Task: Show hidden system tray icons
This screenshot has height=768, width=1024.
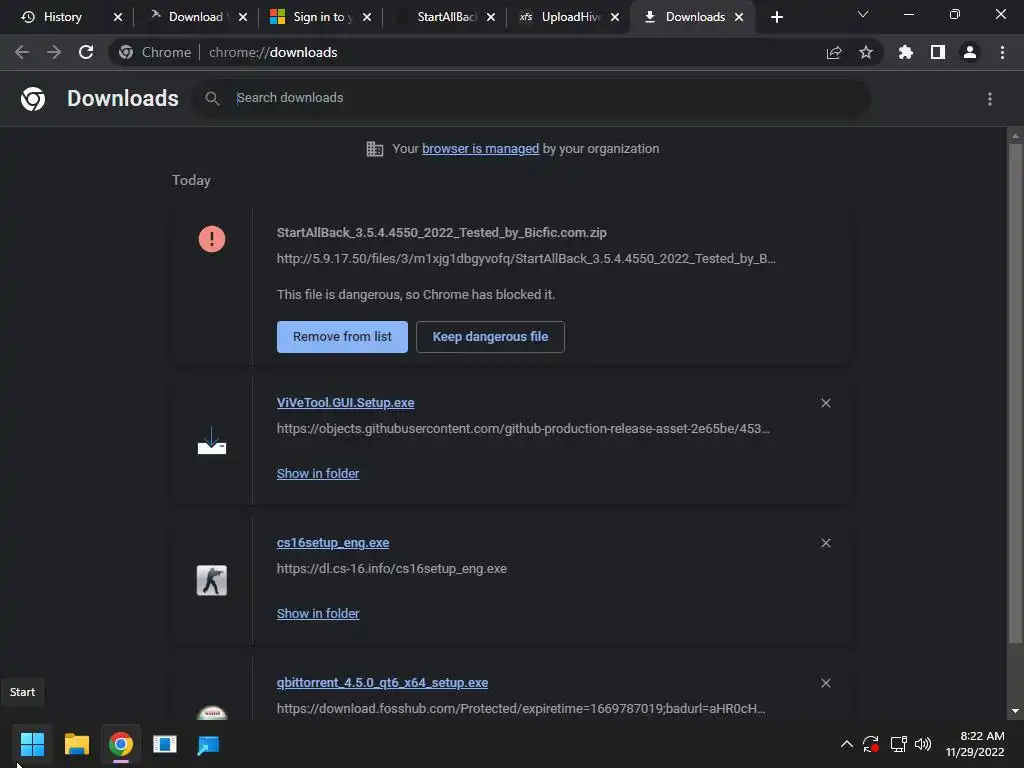Action: [x=846, y=744]
